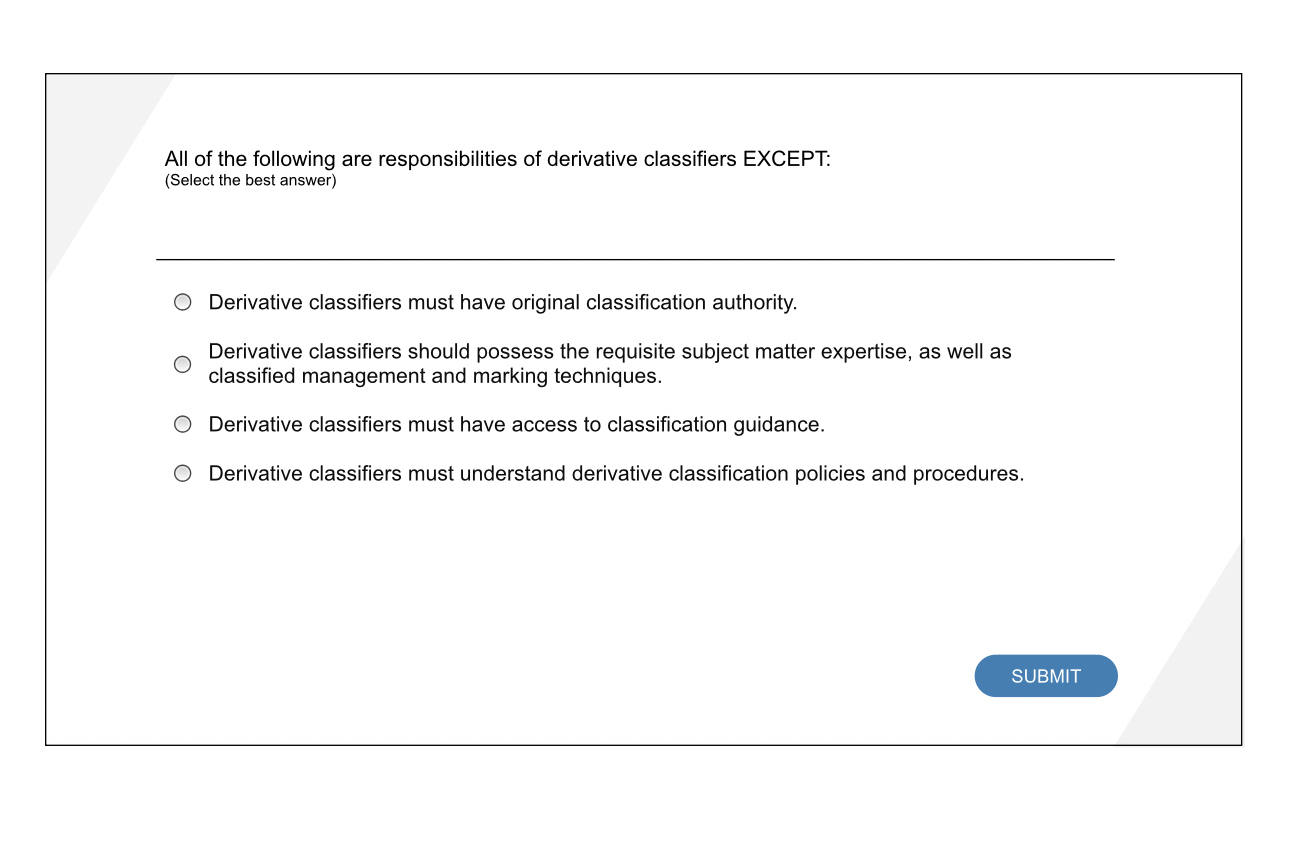
Task: Click the blue SUBMIT label
Action: [x=1046, y=675]
